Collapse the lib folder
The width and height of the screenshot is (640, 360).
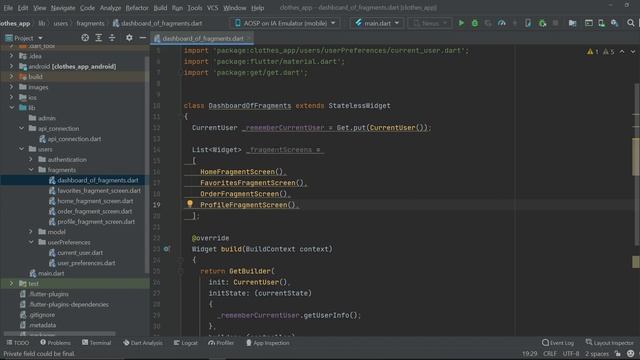click(x=11, y=108)
